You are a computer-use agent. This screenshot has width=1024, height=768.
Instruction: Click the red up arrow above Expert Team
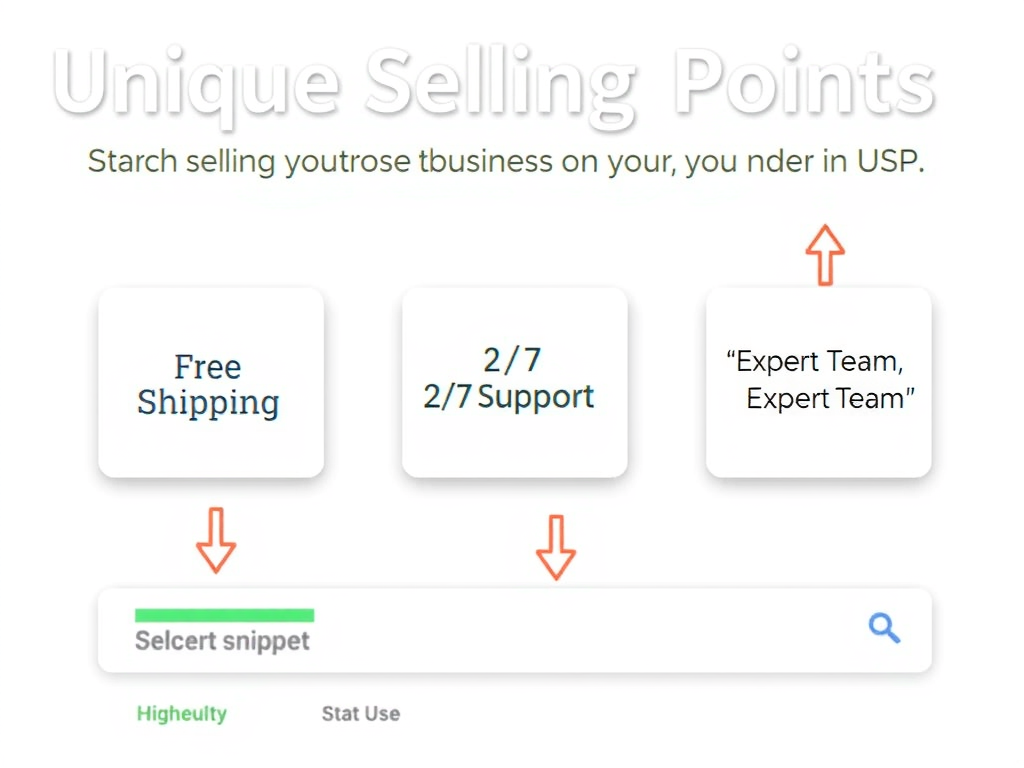[825, 255]
